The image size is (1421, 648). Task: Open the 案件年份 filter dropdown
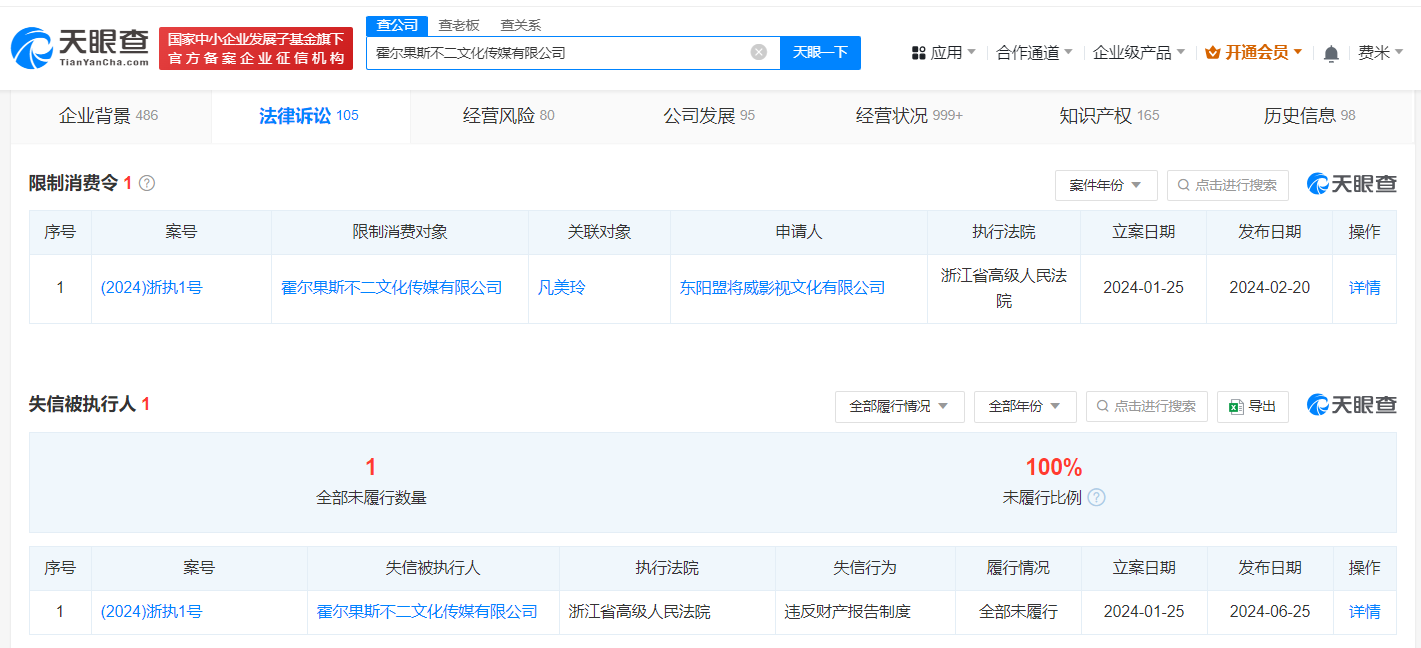pos(1106,185)
